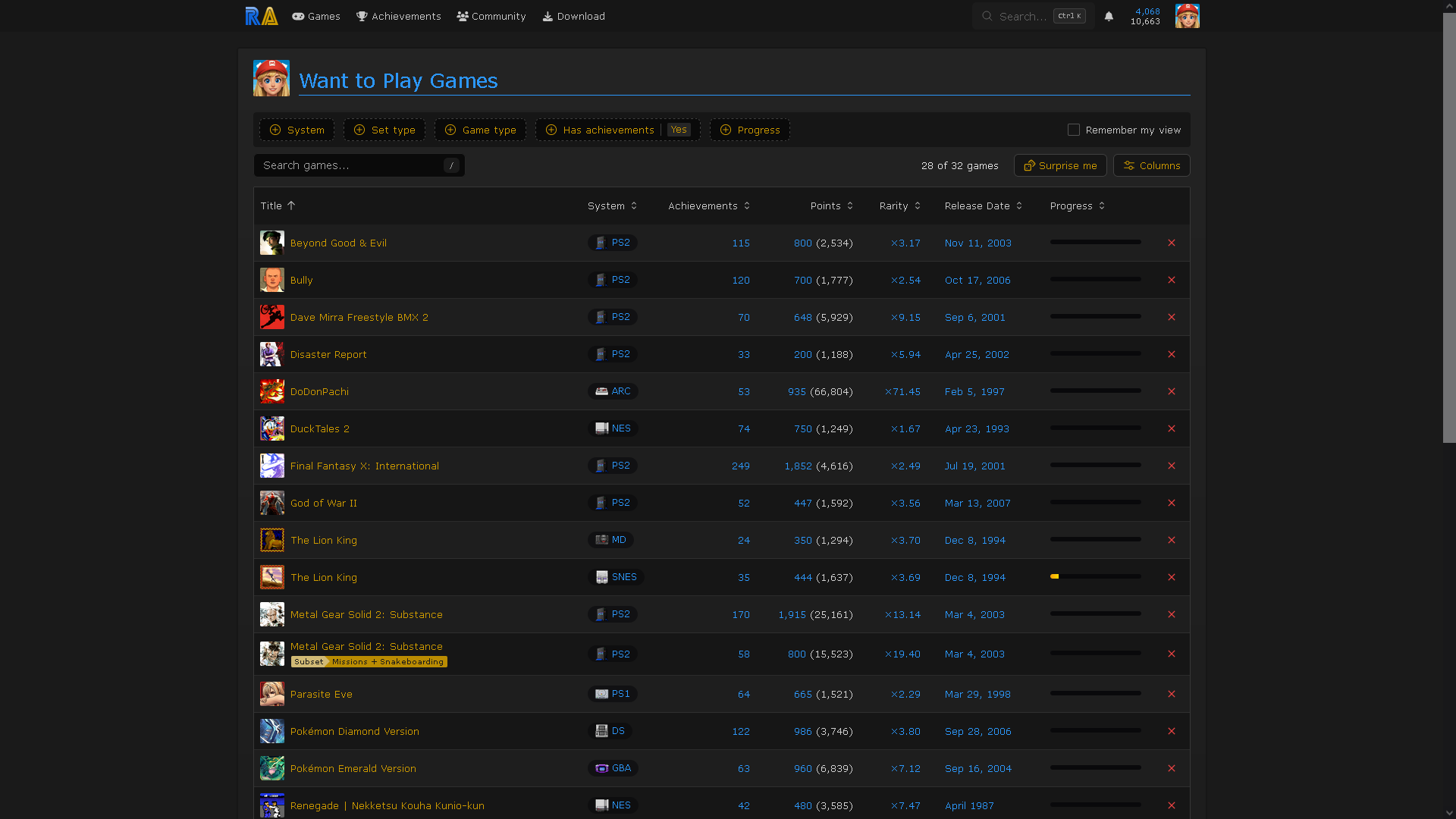The width and height of the screenshot is (1456, 819).
Task: Click the Beyond Good & Evil progress bar
Action: click(x=1095, y=242)
